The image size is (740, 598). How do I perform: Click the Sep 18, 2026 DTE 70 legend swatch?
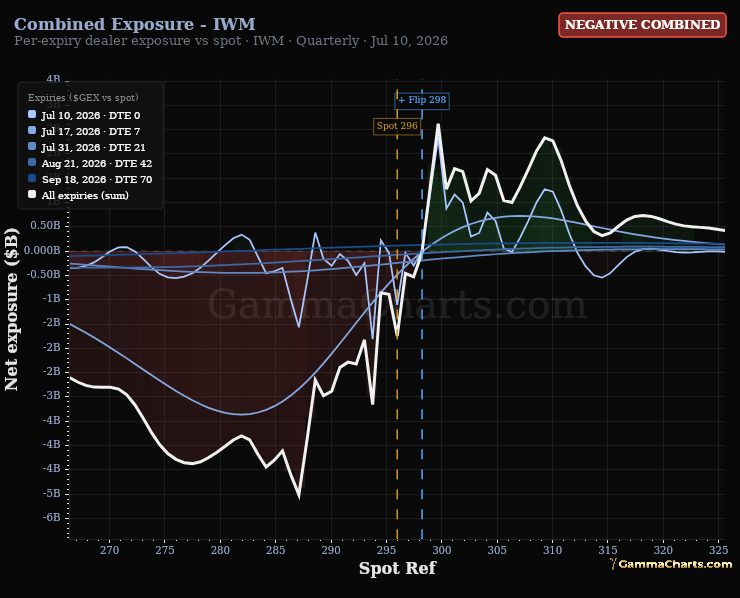(32, 178)
